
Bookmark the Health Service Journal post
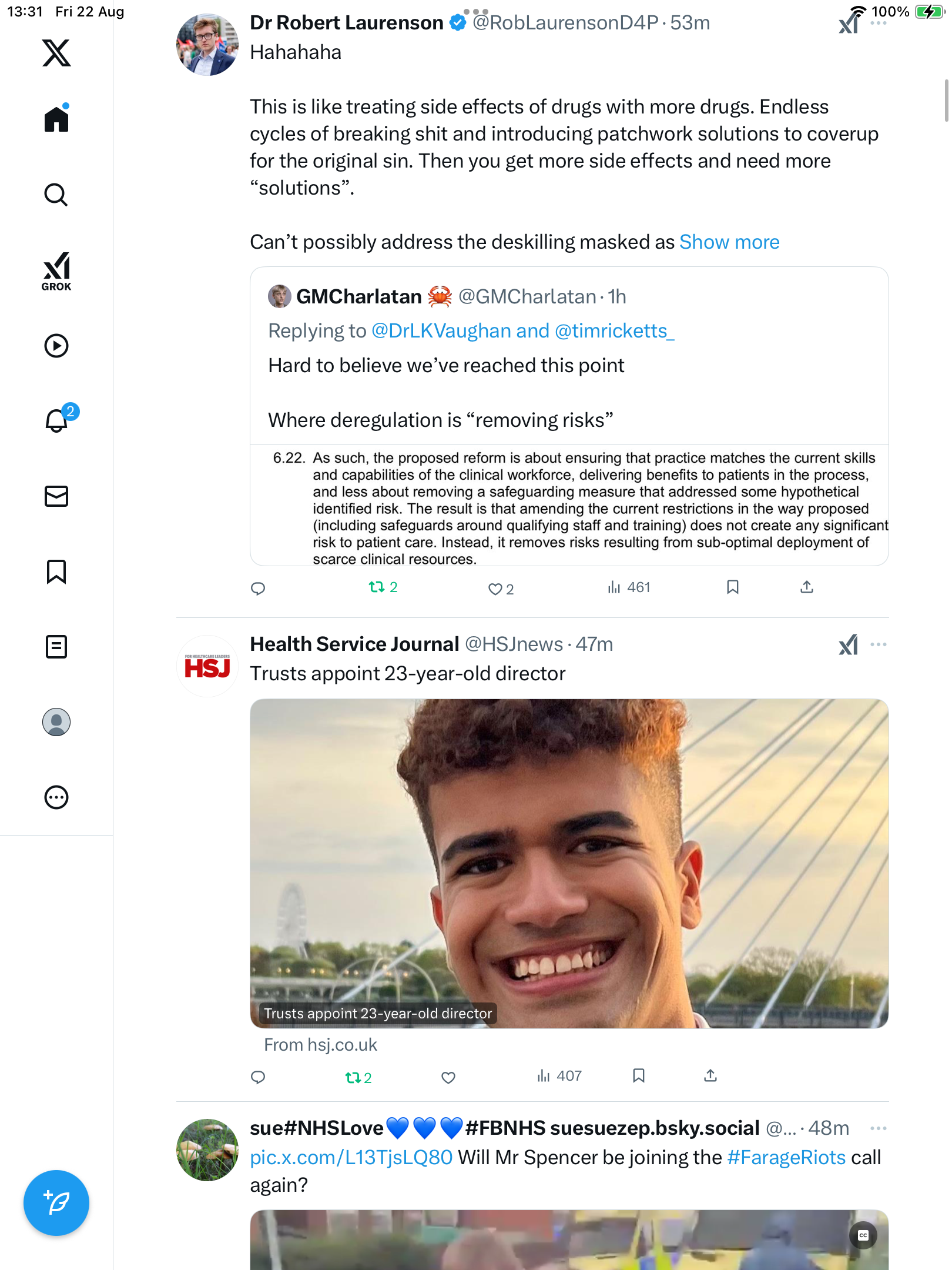click(639, 1076)
